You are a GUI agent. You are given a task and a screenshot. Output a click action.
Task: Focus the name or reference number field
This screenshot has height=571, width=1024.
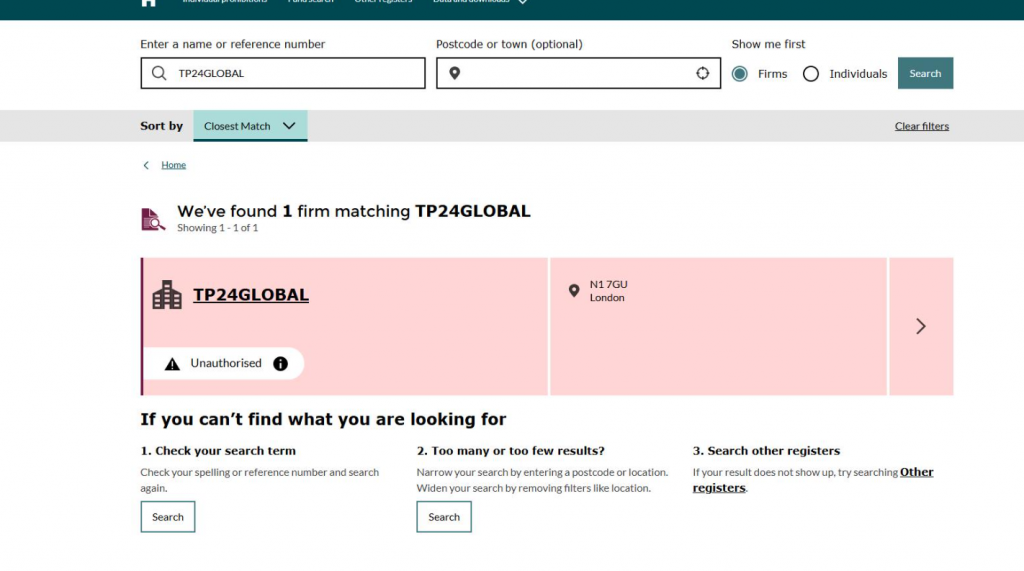point(283,73)
